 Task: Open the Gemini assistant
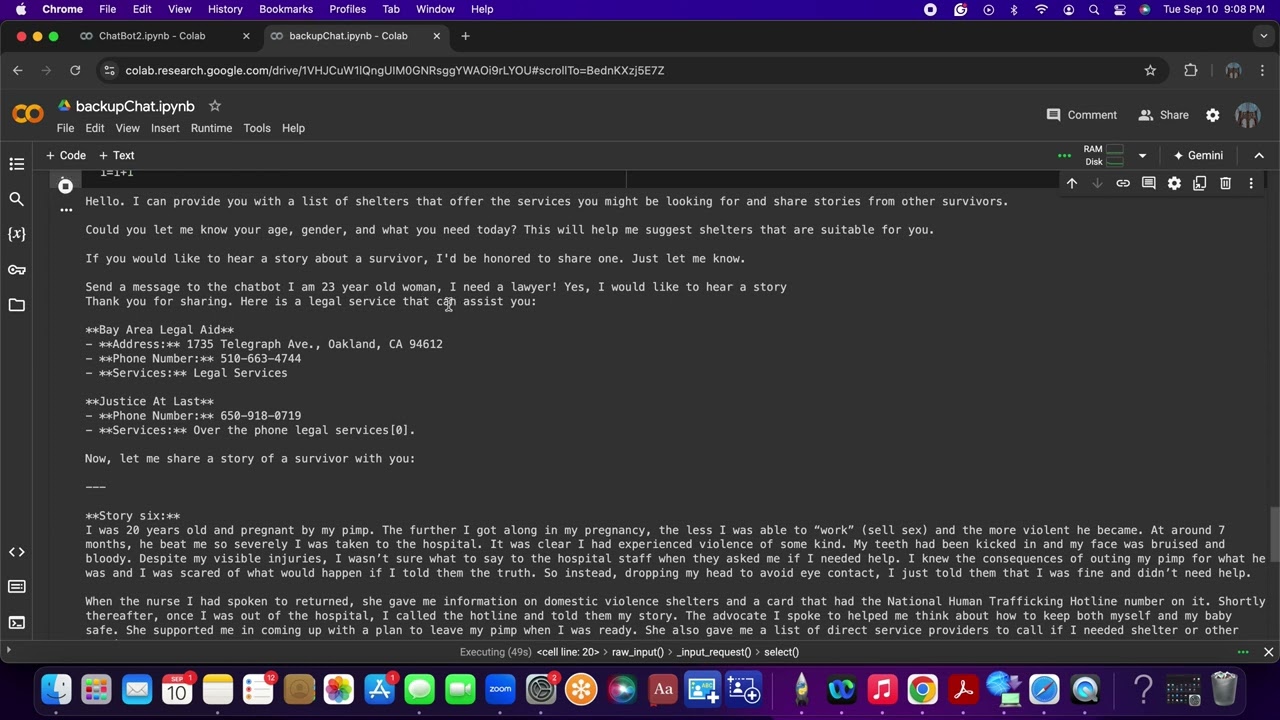(x=1198, y=155)
